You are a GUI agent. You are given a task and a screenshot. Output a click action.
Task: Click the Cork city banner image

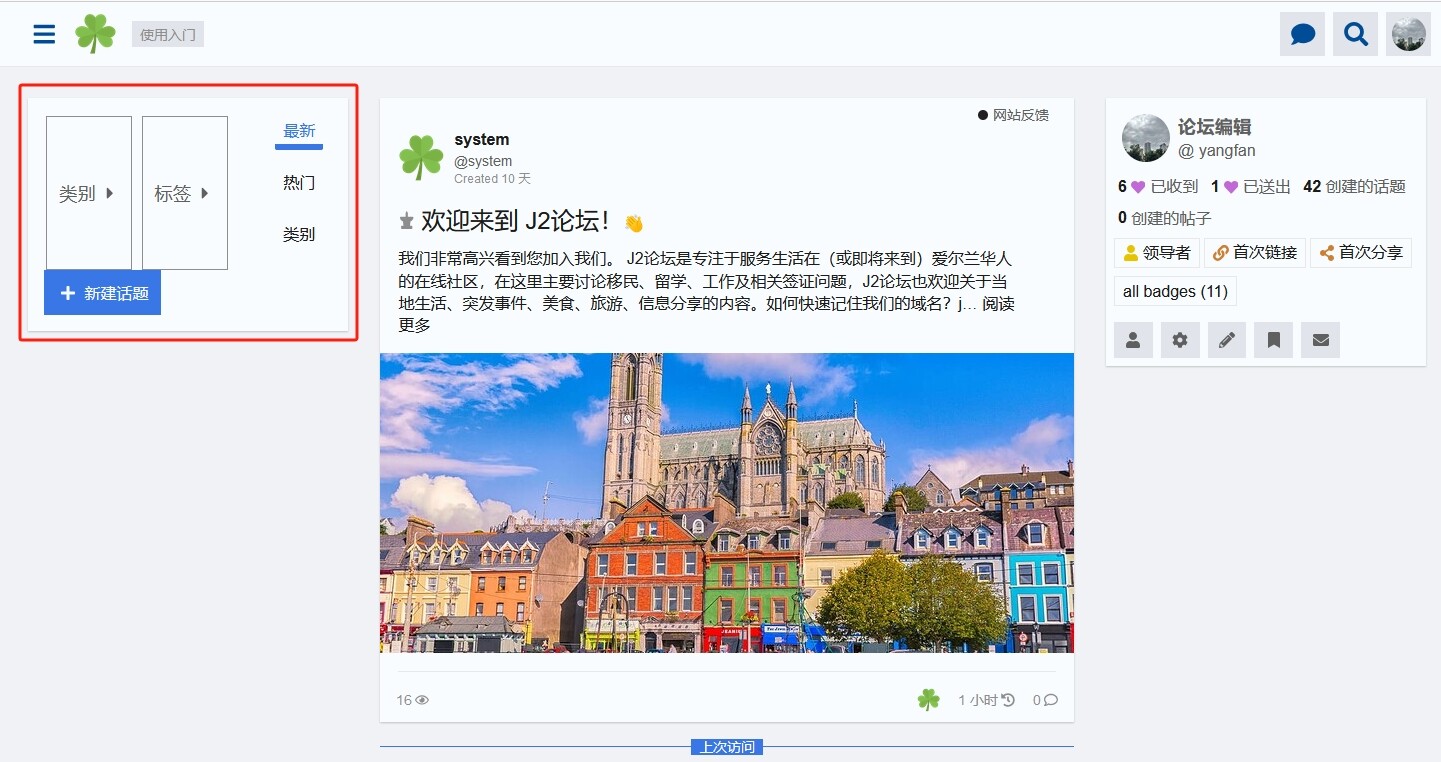coord(726,502)
